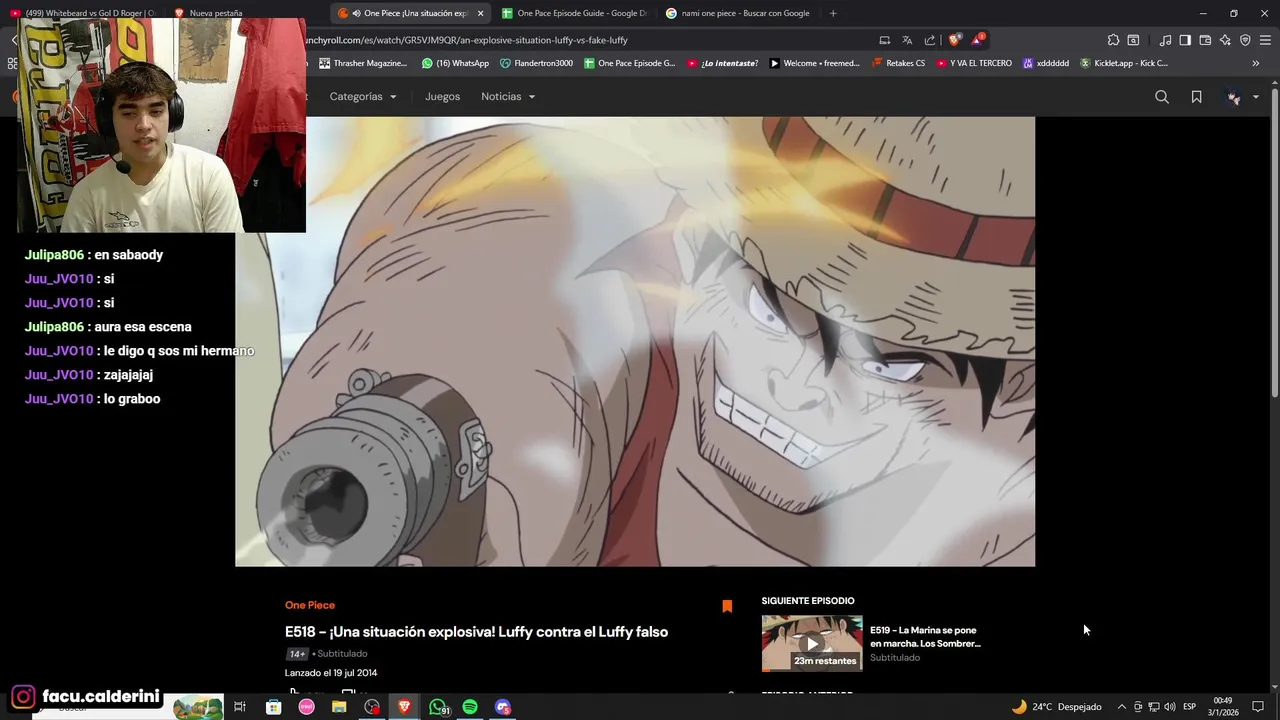Open Y VA EL TERCERO bookmark
Image resolution: width=1280 pixels, height=720 pixels.
click(973, 63)
